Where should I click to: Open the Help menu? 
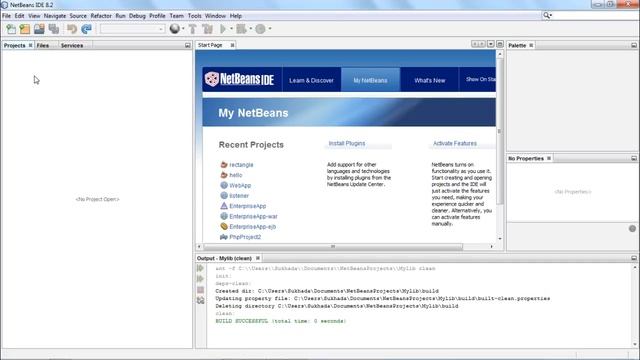click(236, 16)
